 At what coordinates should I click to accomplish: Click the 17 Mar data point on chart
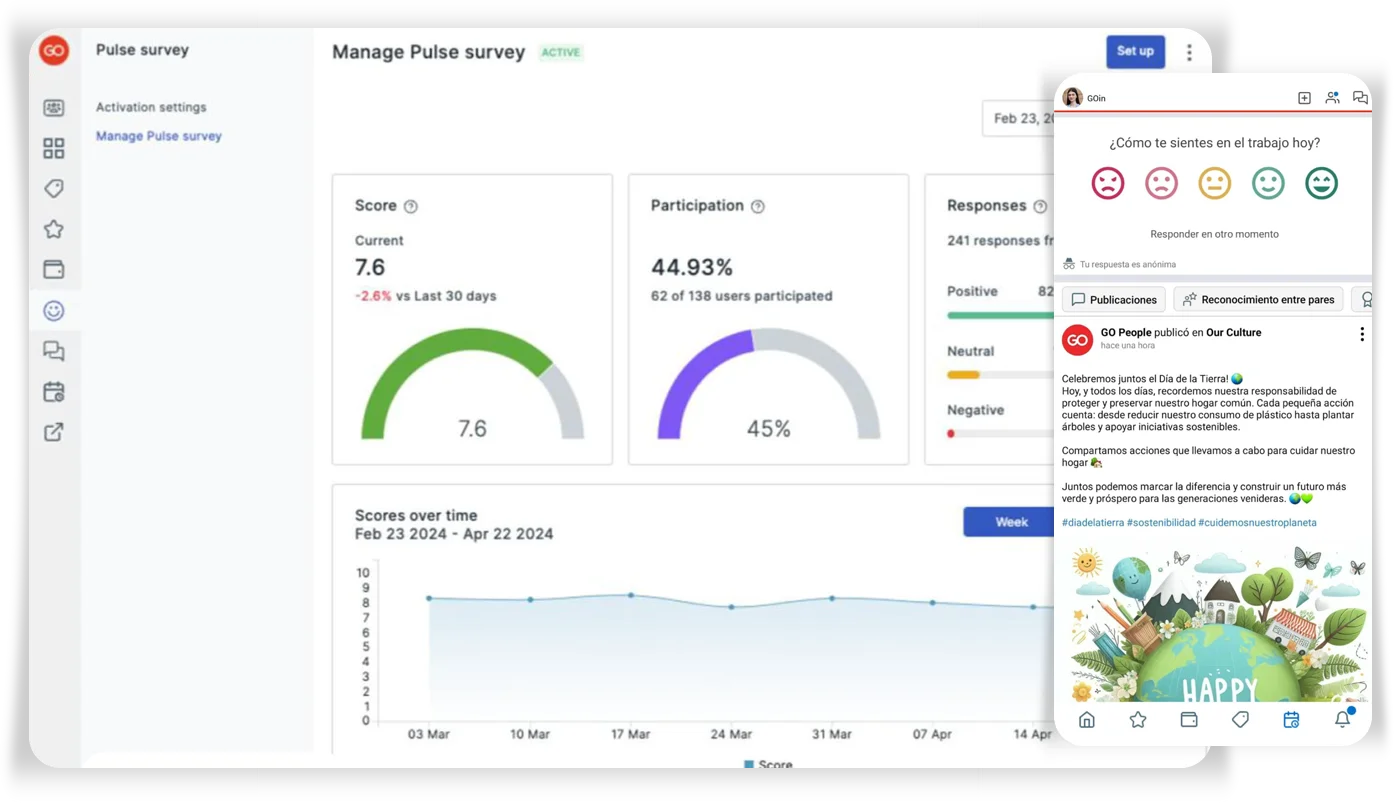(631, 595)
